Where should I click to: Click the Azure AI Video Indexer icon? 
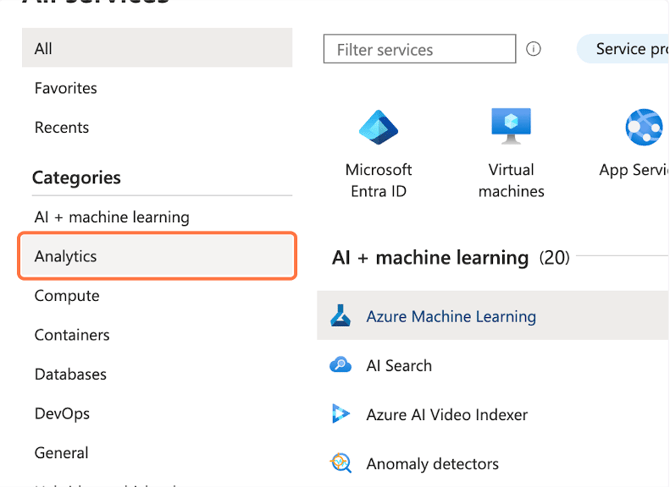click(x=341, y=414)
